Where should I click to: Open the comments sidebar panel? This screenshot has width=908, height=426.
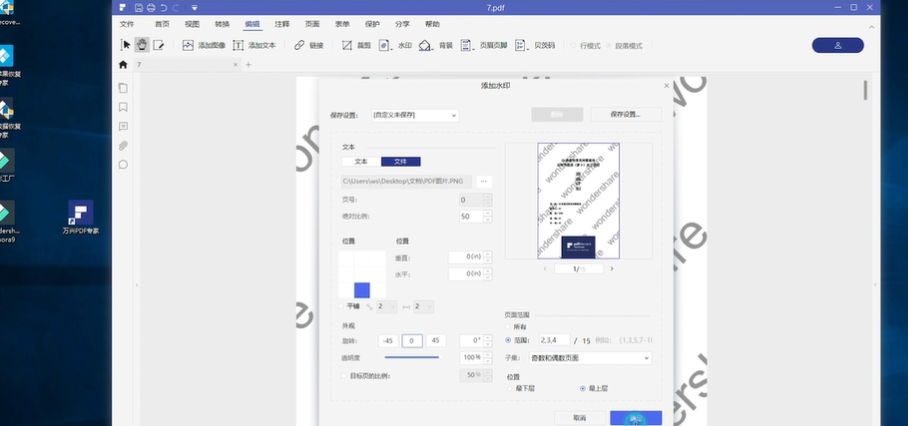(123, 126)
